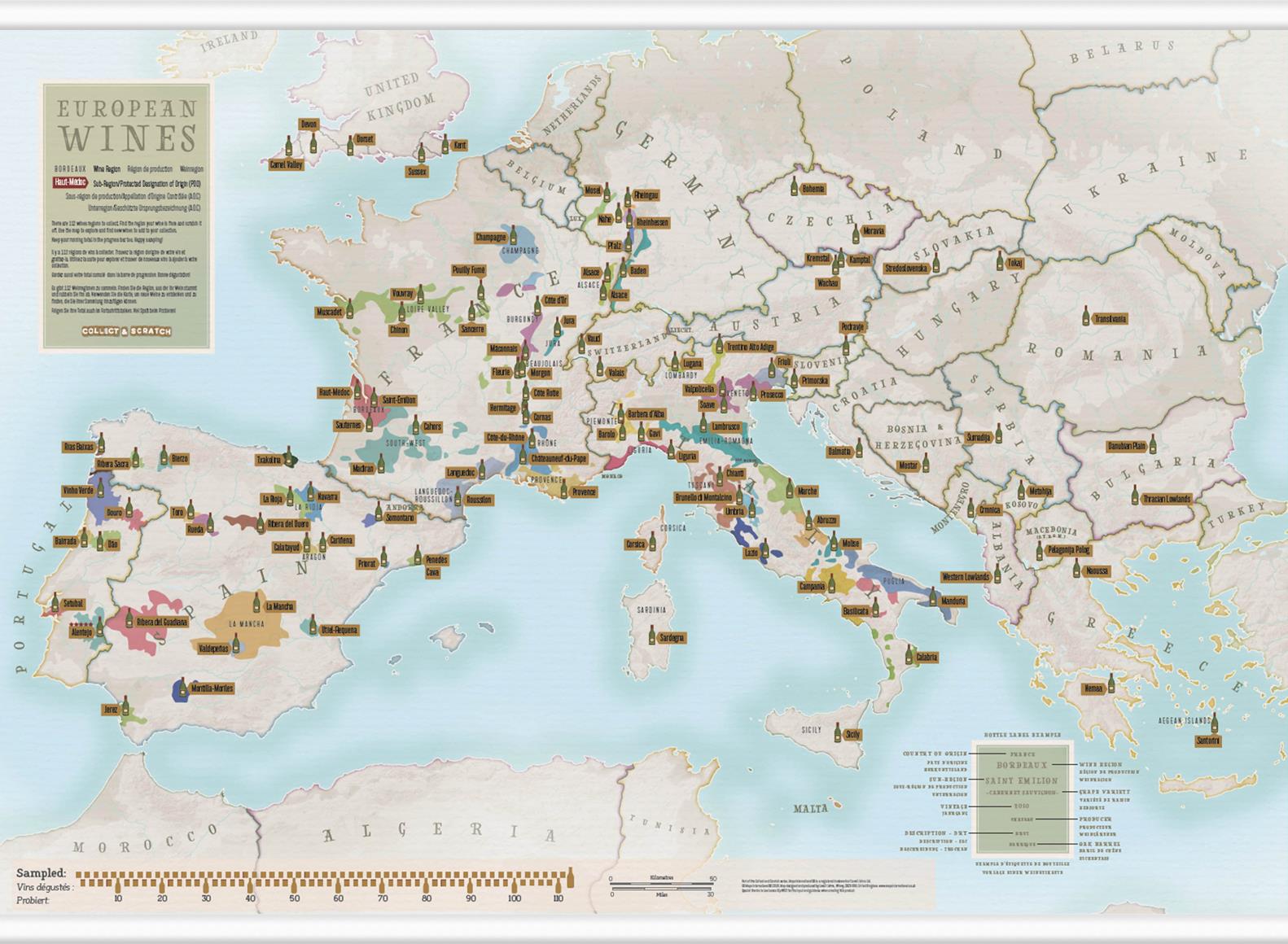Select the Chianti label in Tuscany

pyautogui.click(x=734, y=473)
